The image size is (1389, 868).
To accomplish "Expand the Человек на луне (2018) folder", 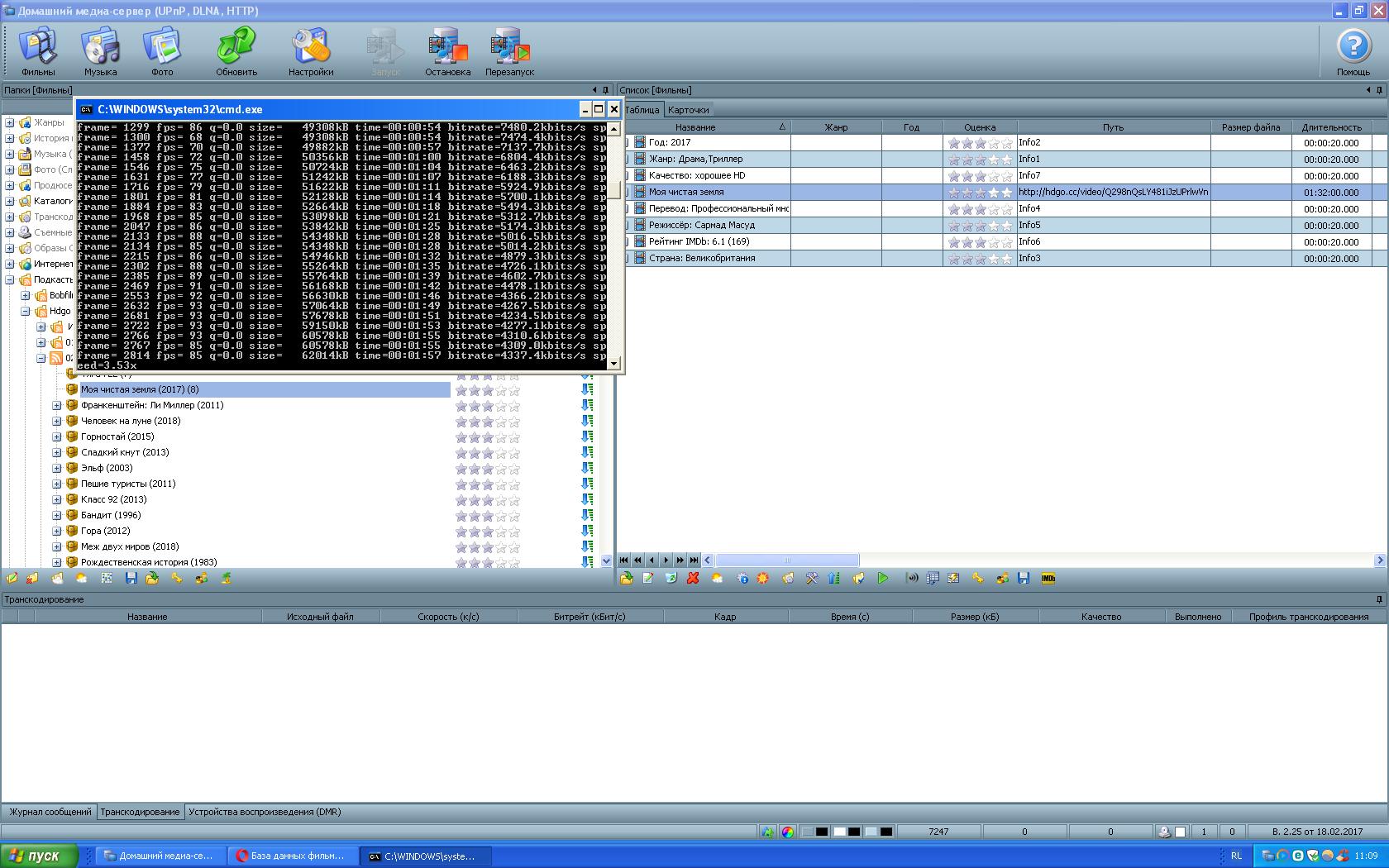I will [x=57, y=421].
